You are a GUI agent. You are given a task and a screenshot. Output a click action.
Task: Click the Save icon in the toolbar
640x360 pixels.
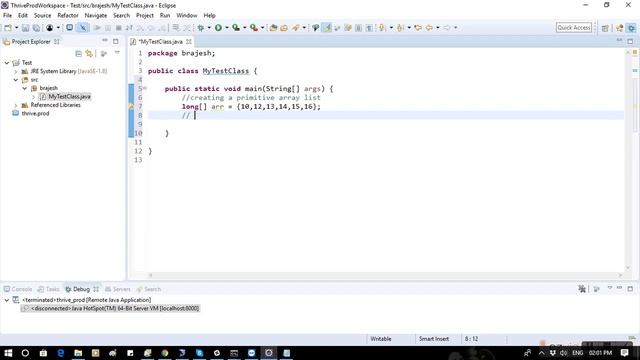25,28
